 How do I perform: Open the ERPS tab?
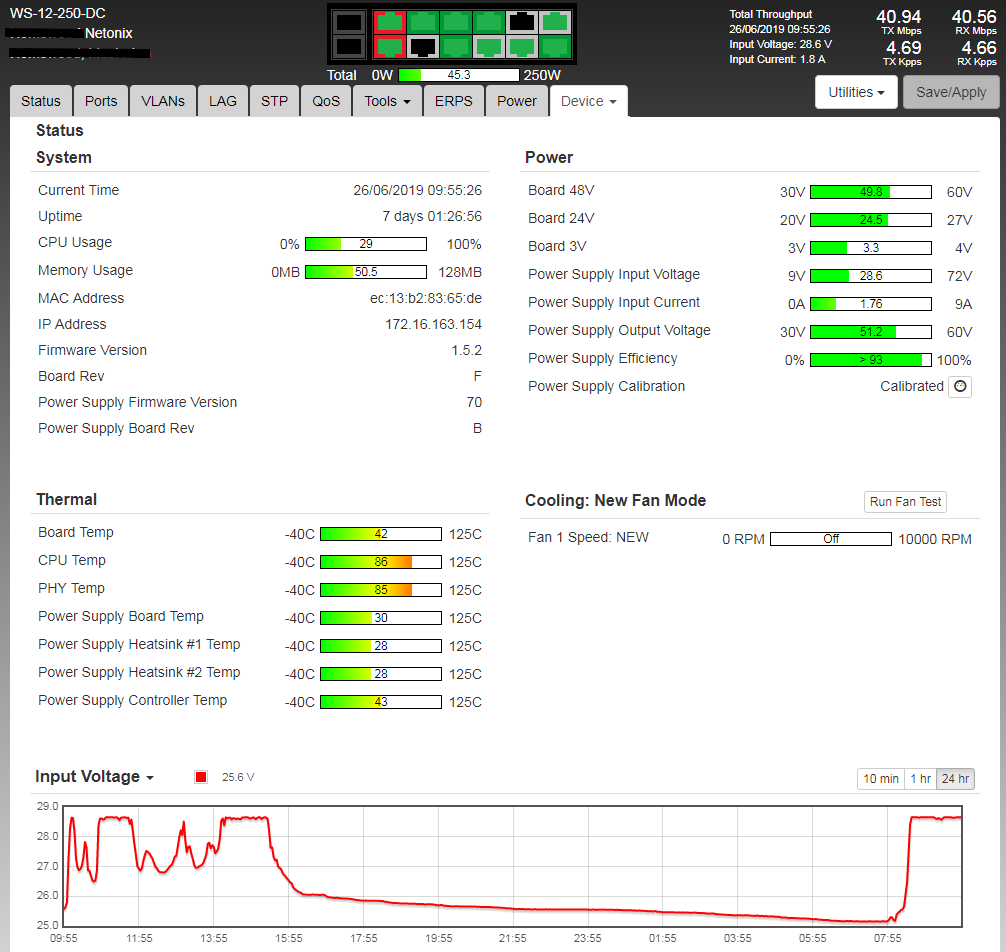[454, 101]
